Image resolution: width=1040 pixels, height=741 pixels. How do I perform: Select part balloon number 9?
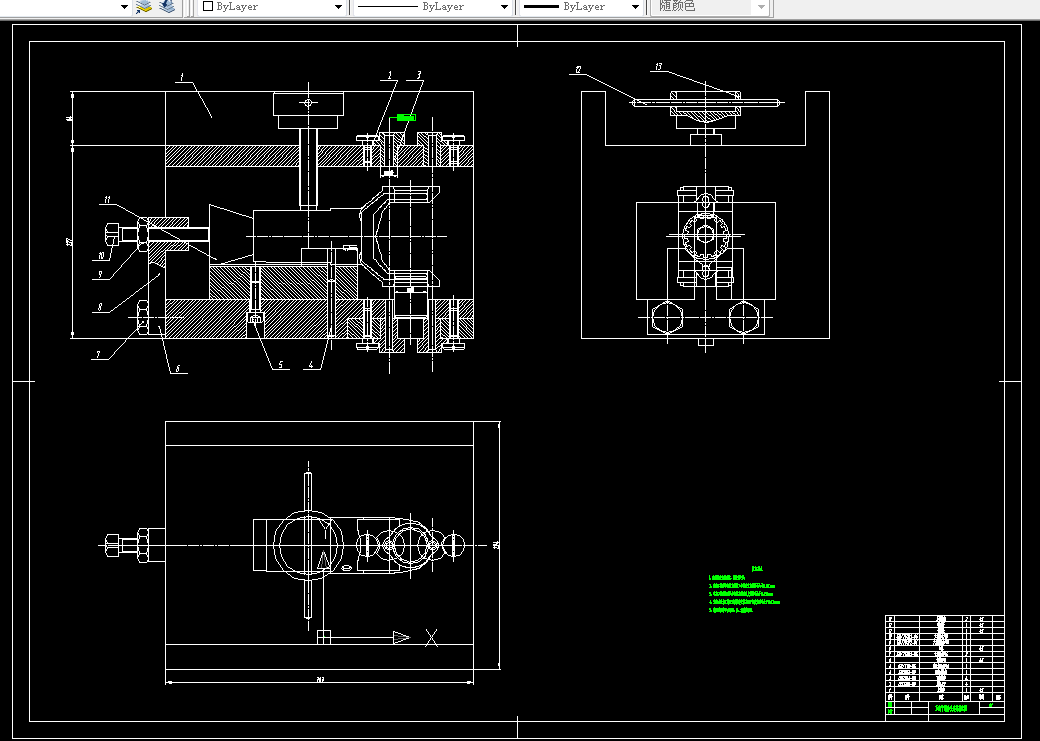click(x=100, y=274)
